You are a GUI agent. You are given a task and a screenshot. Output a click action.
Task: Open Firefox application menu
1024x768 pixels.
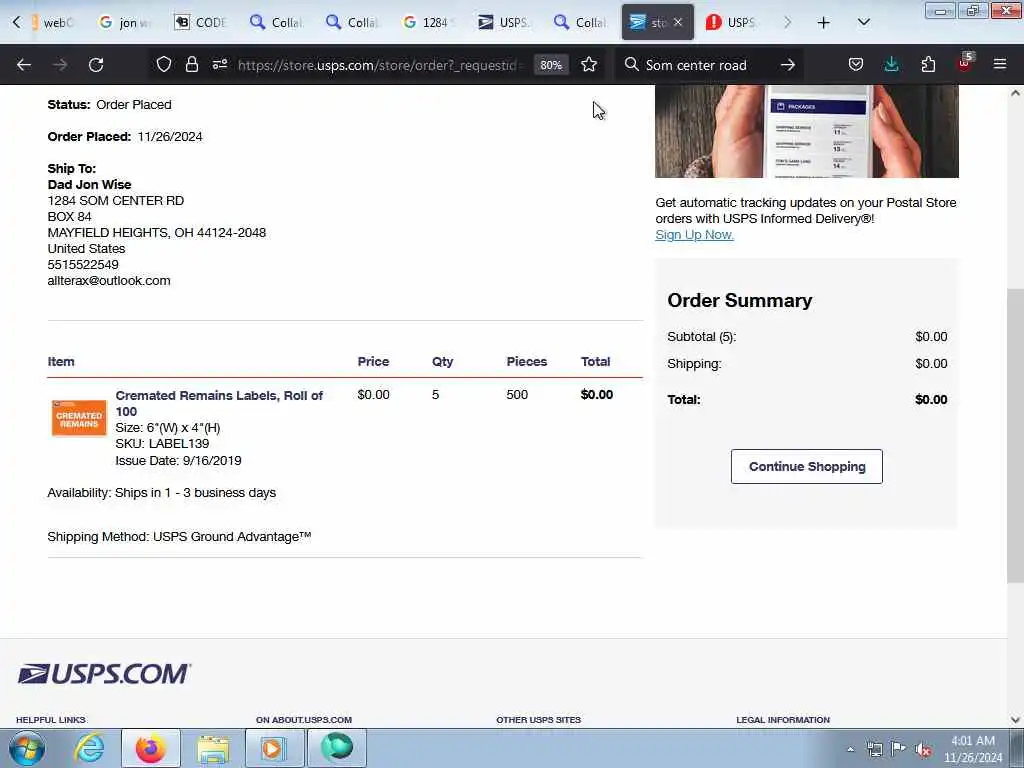(x=1000, y=64)
